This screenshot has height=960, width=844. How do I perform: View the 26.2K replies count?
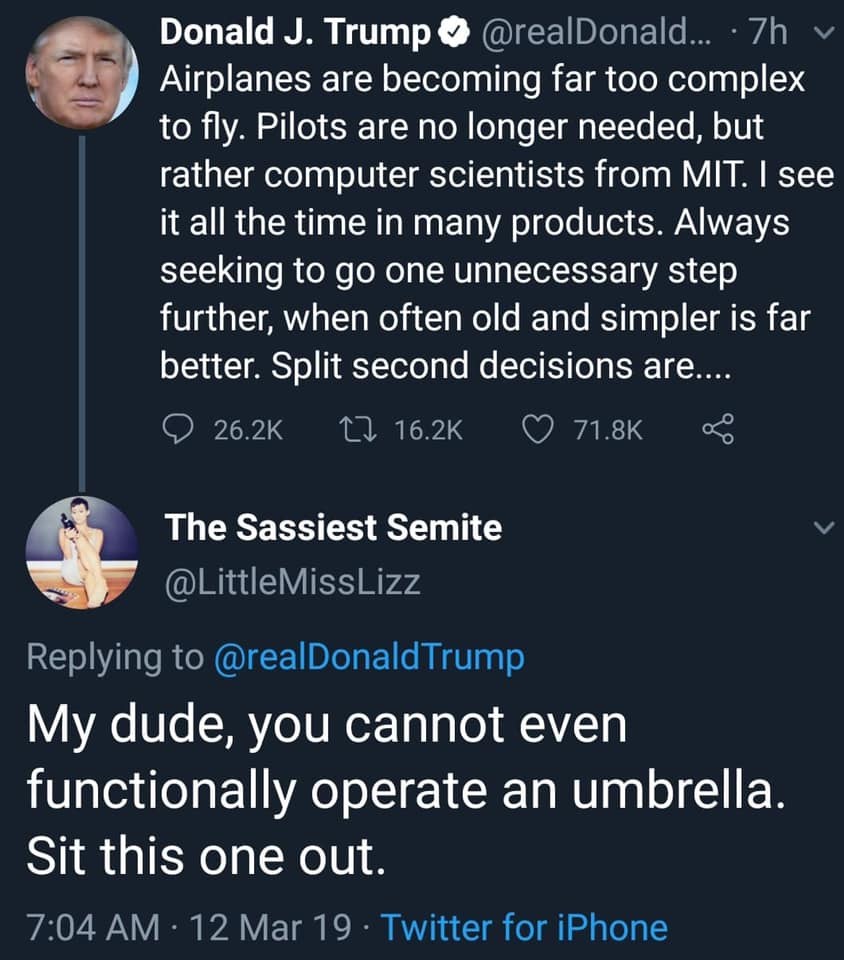[x=249, y=430]
